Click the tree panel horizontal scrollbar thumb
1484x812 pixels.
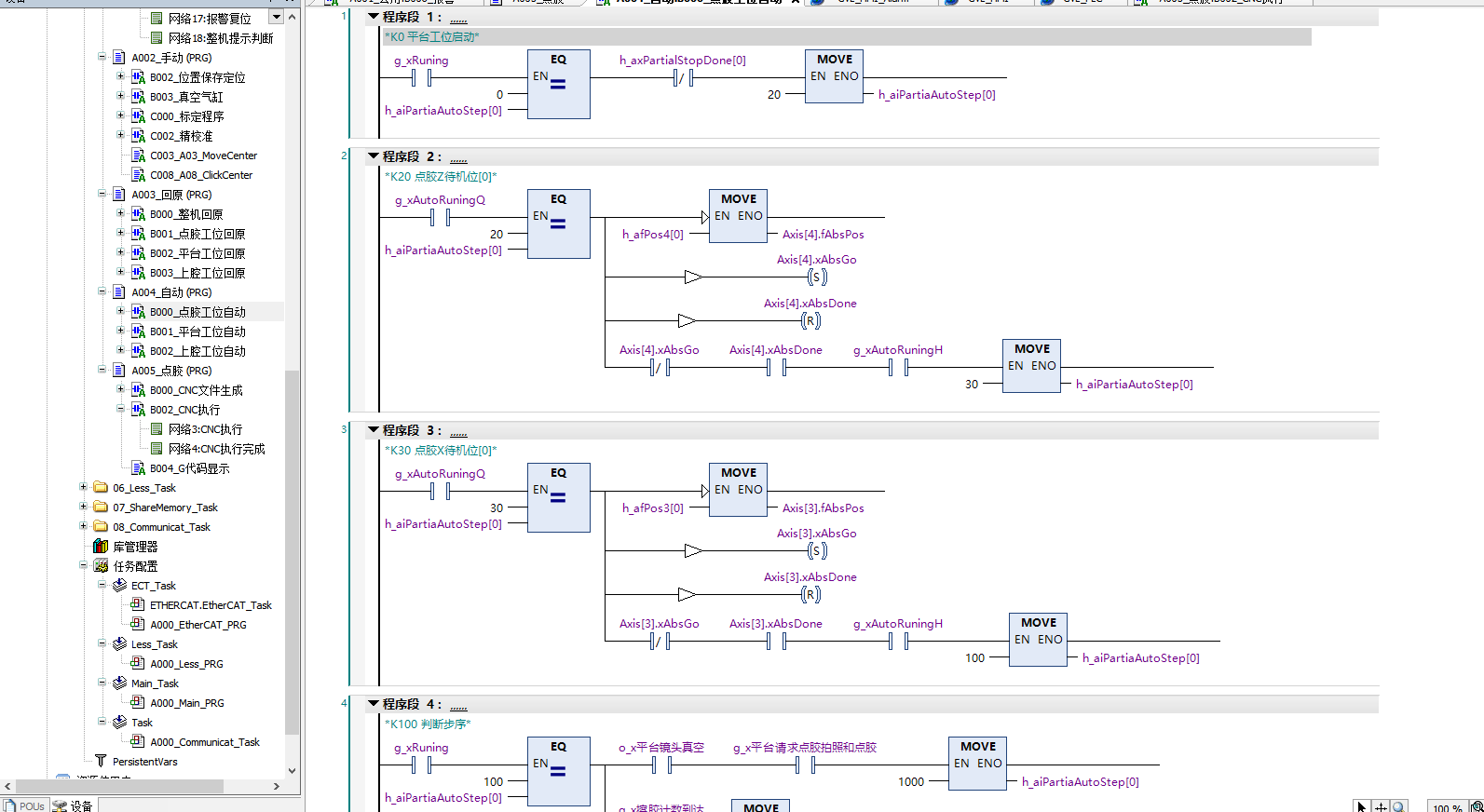point(120,786)
